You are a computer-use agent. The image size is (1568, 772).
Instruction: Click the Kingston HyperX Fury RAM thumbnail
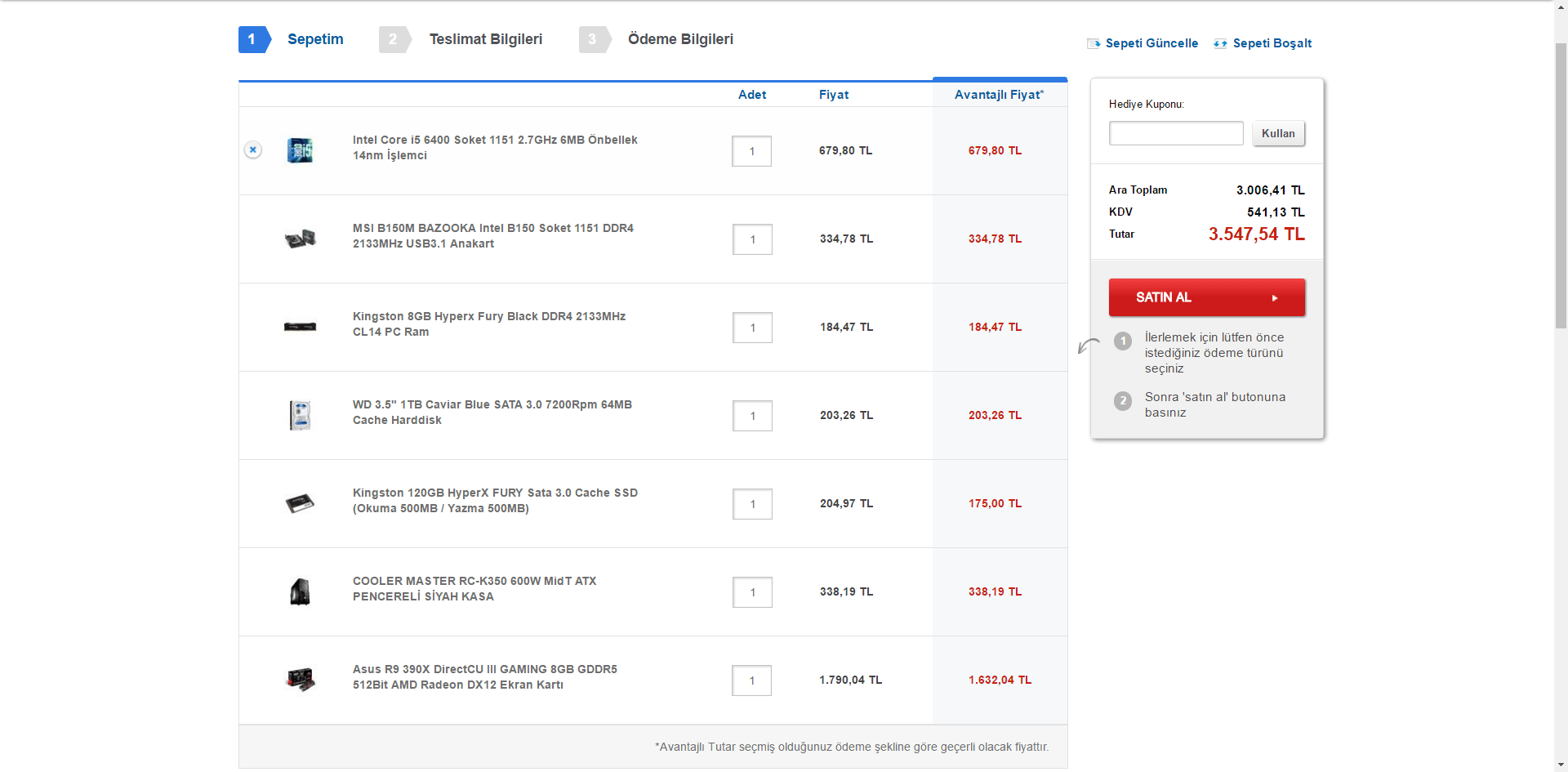pos(300,327)
